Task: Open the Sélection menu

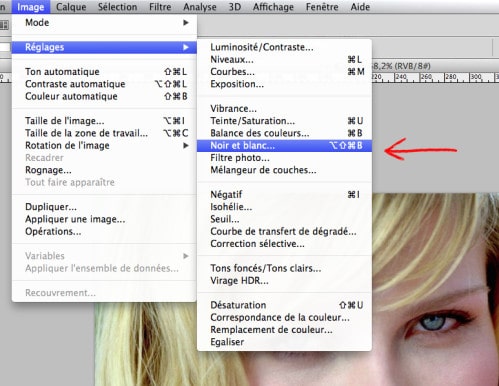Action: (117, 7)
